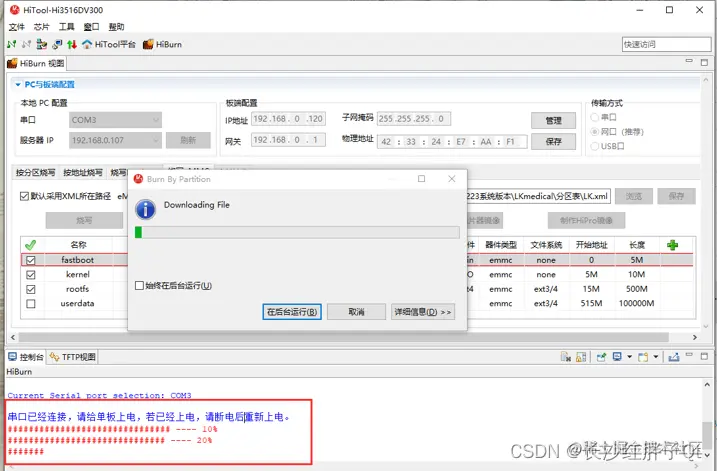The height and width of the screenshot is (471, 717).
Task: Select the console (控制台) tab
Action: pos(26,357)
